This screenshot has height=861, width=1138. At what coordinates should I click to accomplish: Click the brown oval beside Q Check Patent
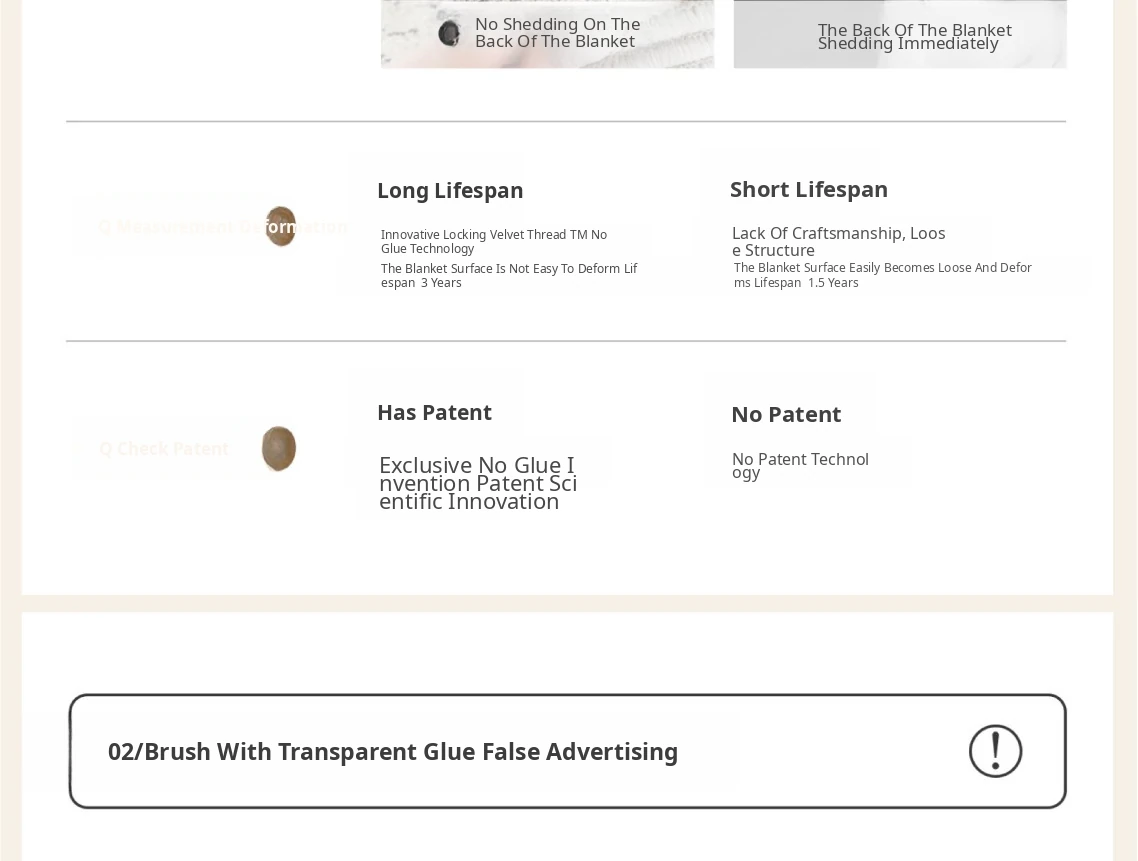tap(279, 448)
